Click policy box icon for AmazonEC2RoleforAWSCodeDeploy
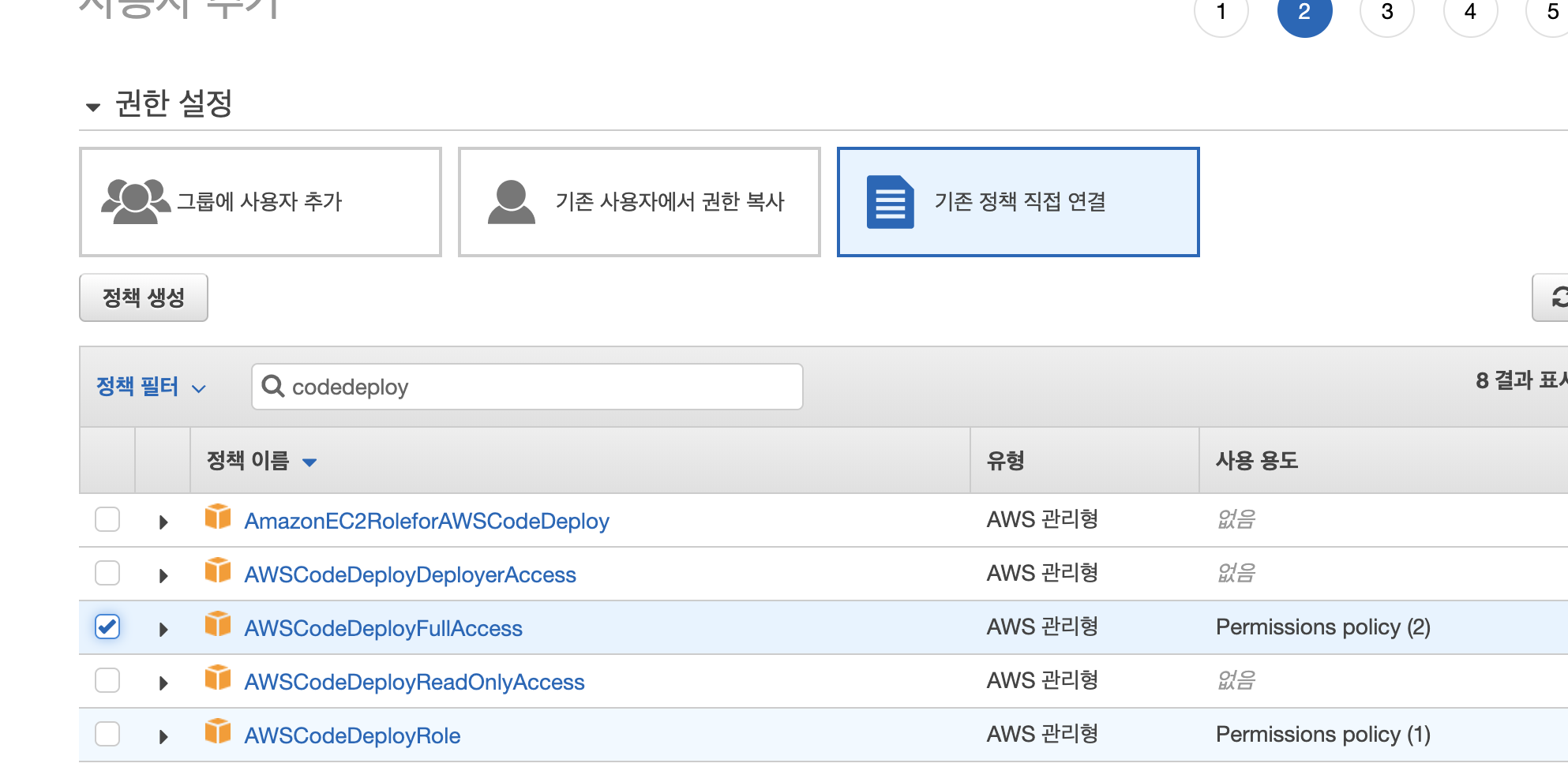This screenshot has height=767, width=1568. (x=218, y=517)
